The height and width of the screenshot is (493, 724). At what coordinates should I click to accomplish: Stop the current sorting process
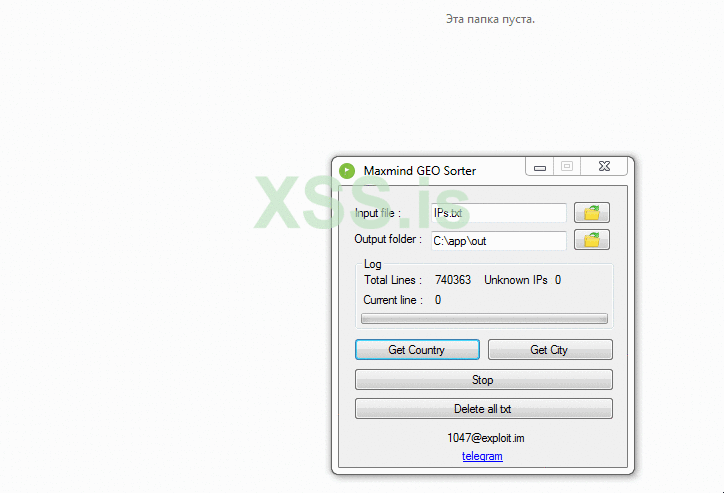[x=483, y=380]
